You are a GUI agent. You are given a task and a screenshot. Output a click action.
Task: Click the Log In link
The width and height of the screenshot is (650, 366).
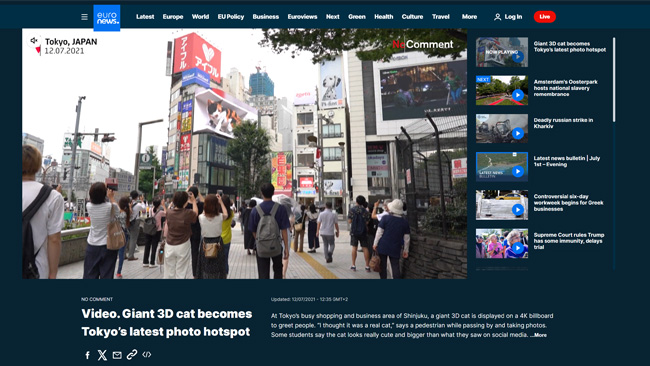(513, 17)
